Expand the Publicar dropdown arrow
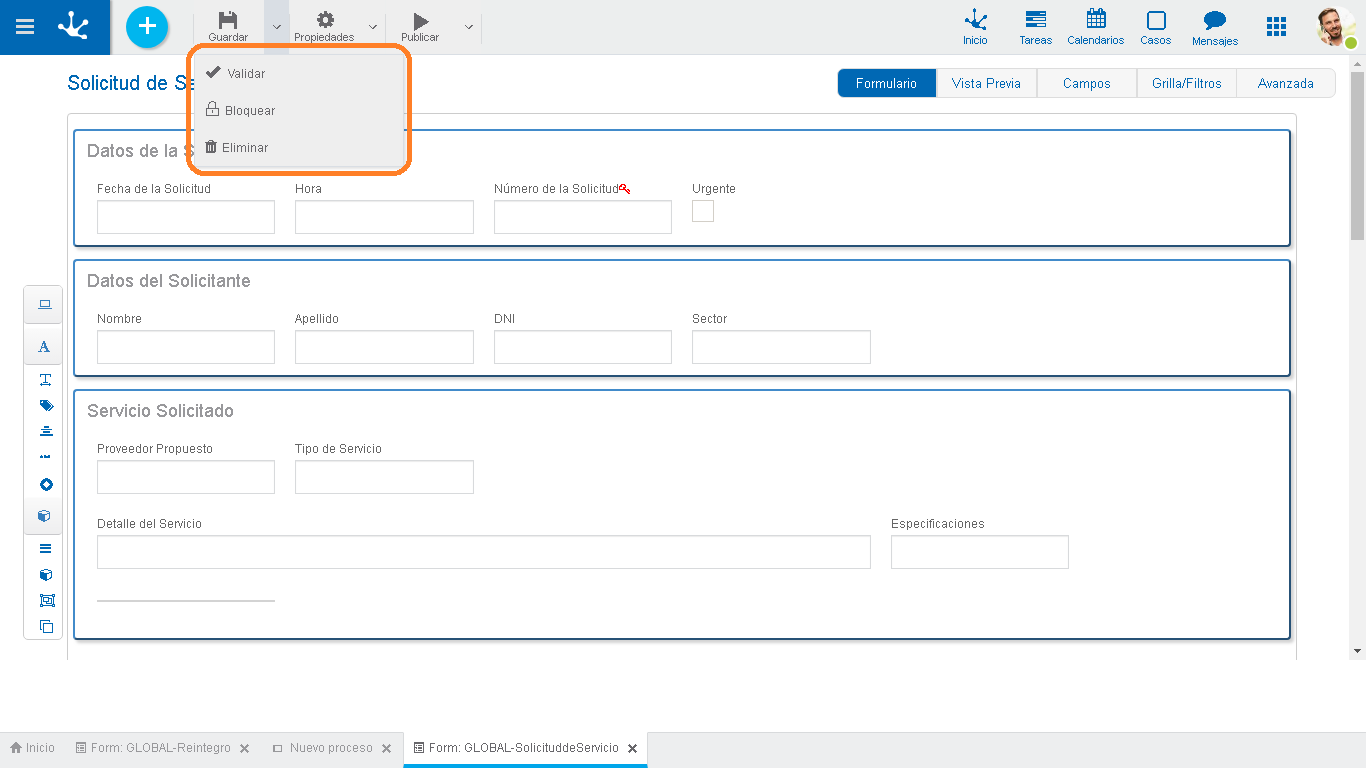Viewport: 1366px width, 768px height. (469, 27)
